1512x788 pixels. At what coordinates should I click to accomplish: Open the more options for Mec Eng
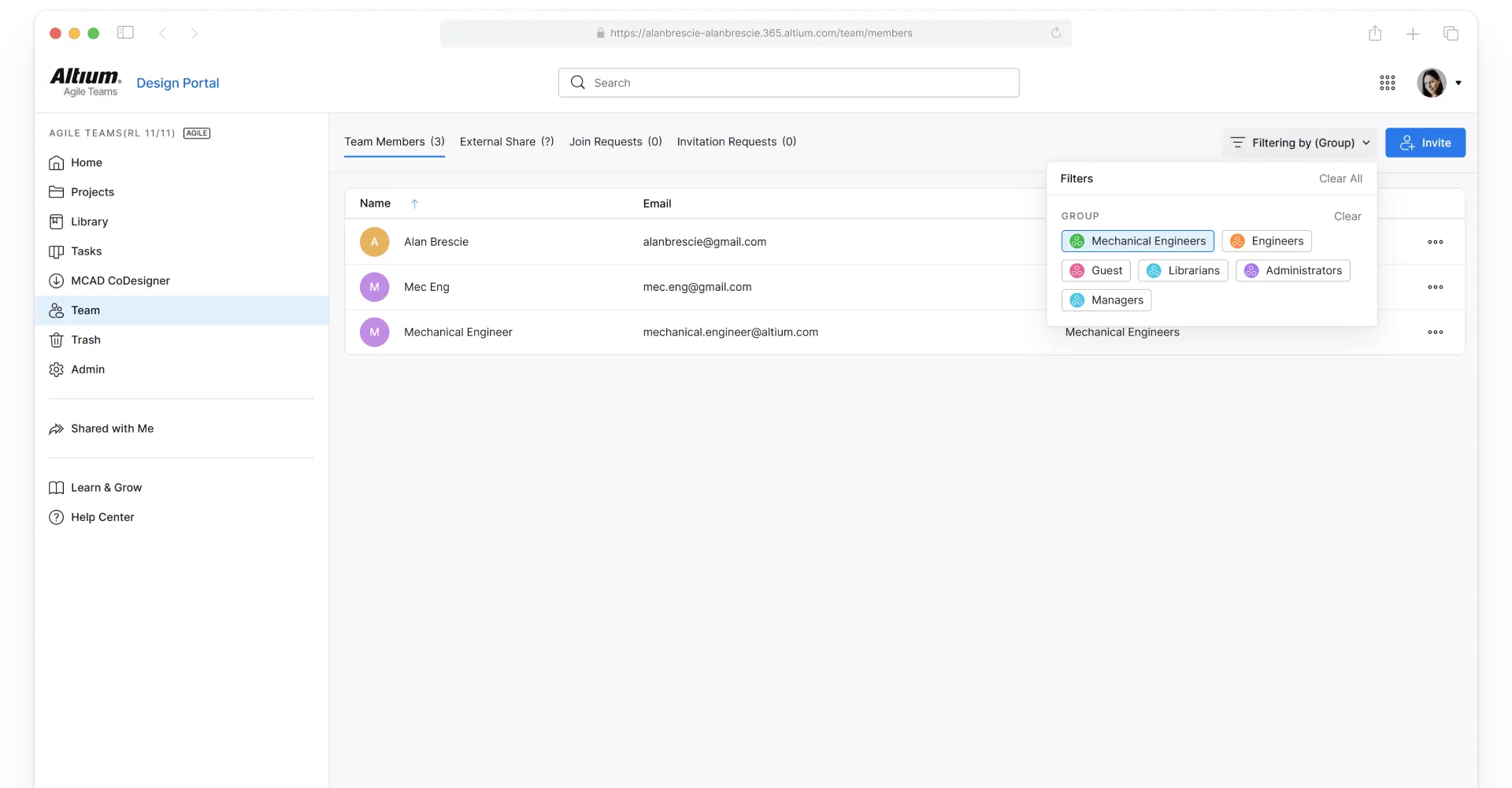pyautogui.click(x=1436, y=287)
